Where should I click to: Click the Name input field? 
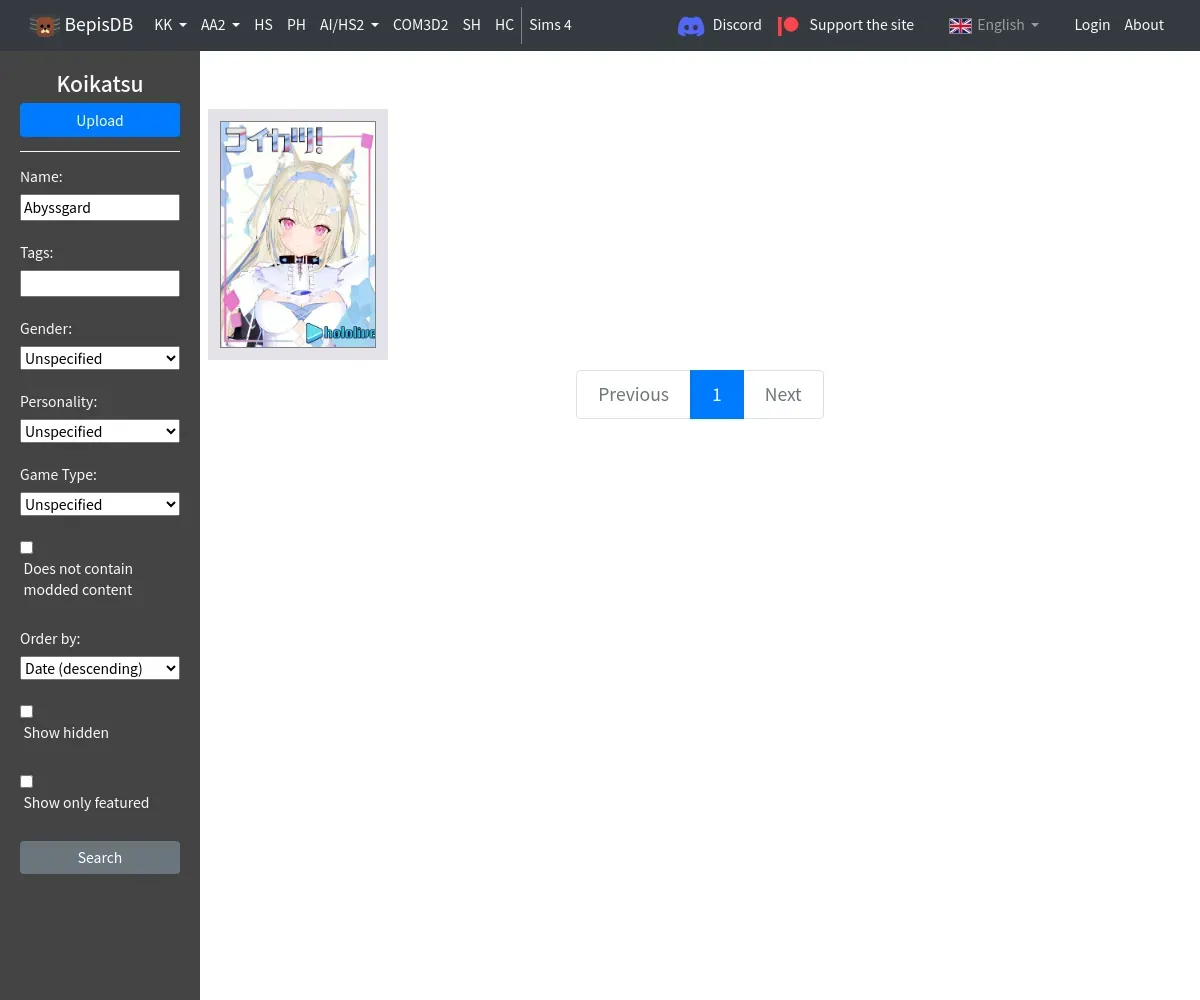[x=100, y=207]
